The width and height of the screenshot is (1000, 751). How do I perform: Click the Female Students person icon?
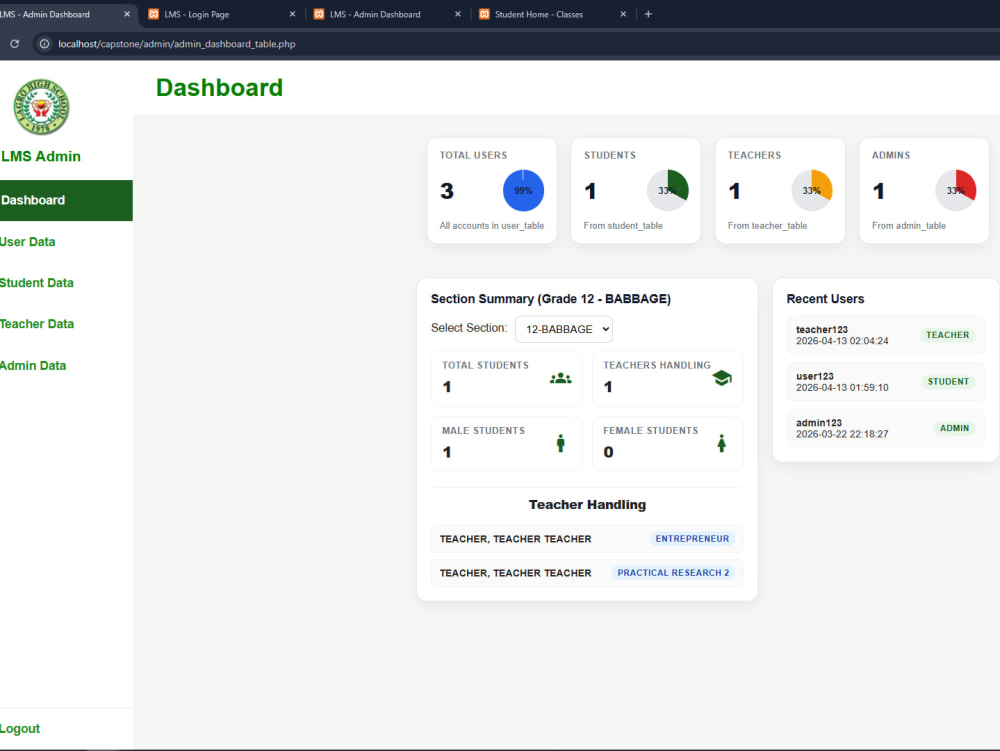tap(721, 443)
